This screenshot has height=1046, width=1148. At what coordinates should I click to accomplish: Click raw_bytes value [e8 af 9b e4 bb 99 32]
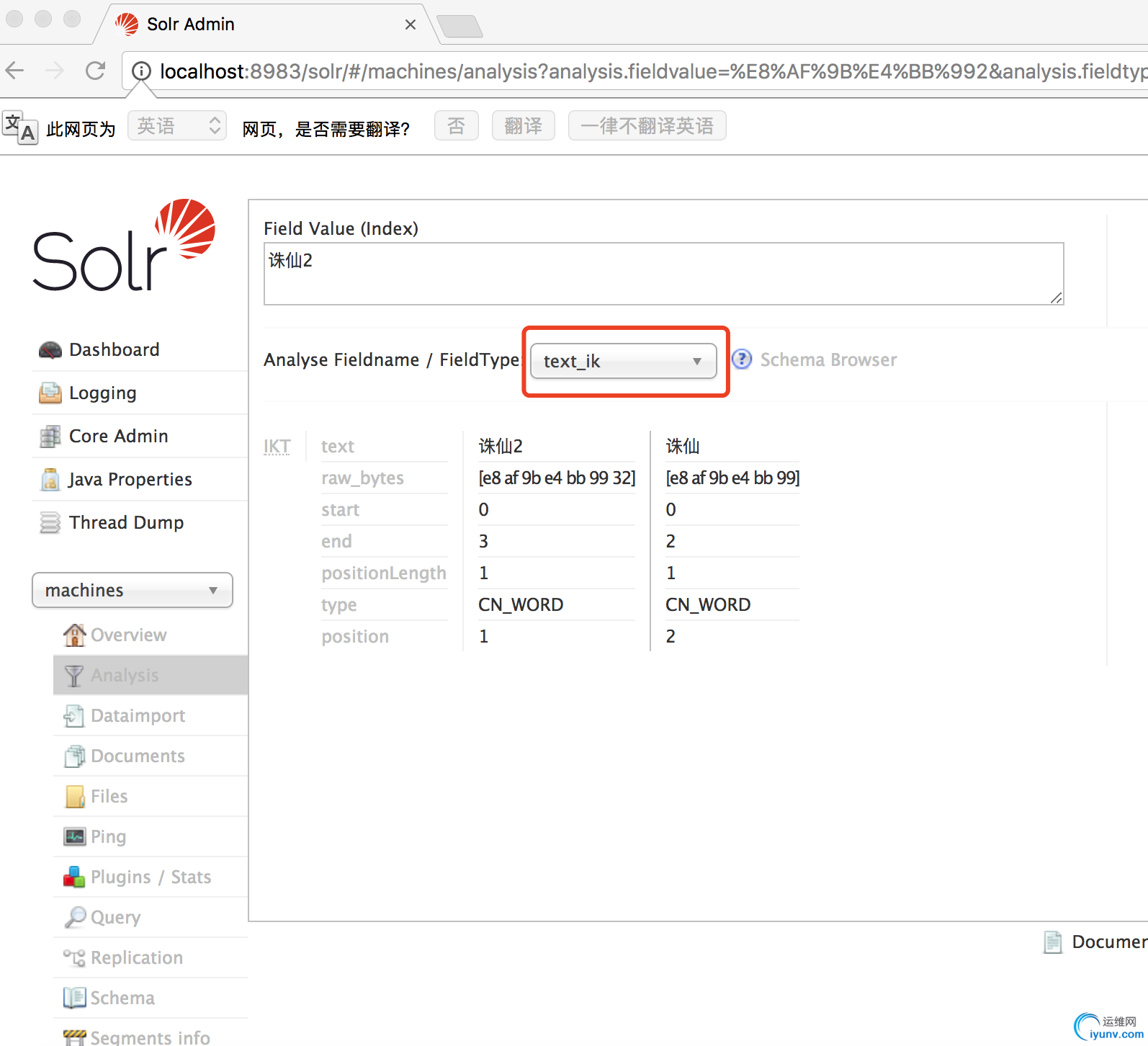click(557, 478)
